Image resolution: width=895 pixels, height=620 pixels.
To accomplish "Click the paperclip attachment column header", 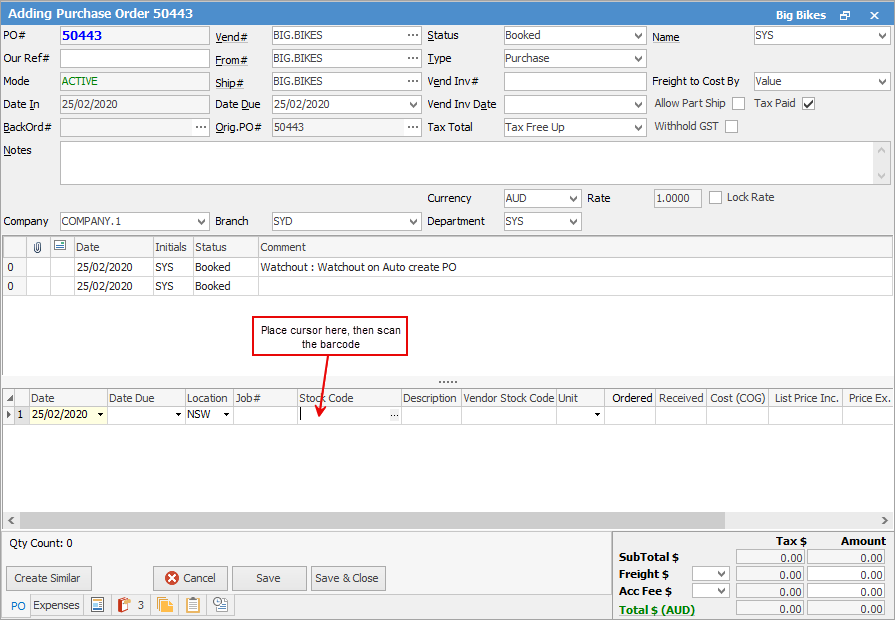I will coord(37,247).
